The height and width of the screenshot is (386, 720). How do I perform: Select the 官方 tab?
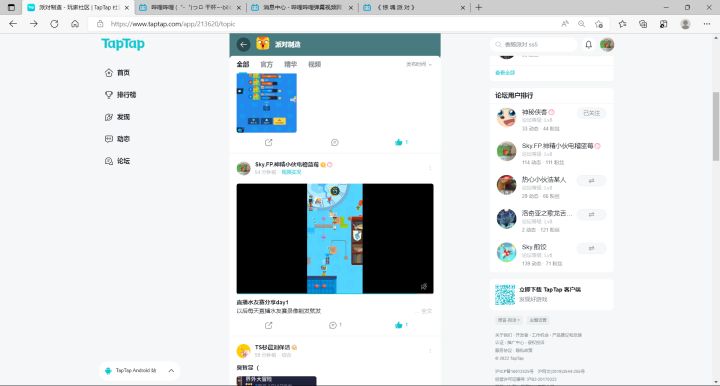[x=266, y=64]
